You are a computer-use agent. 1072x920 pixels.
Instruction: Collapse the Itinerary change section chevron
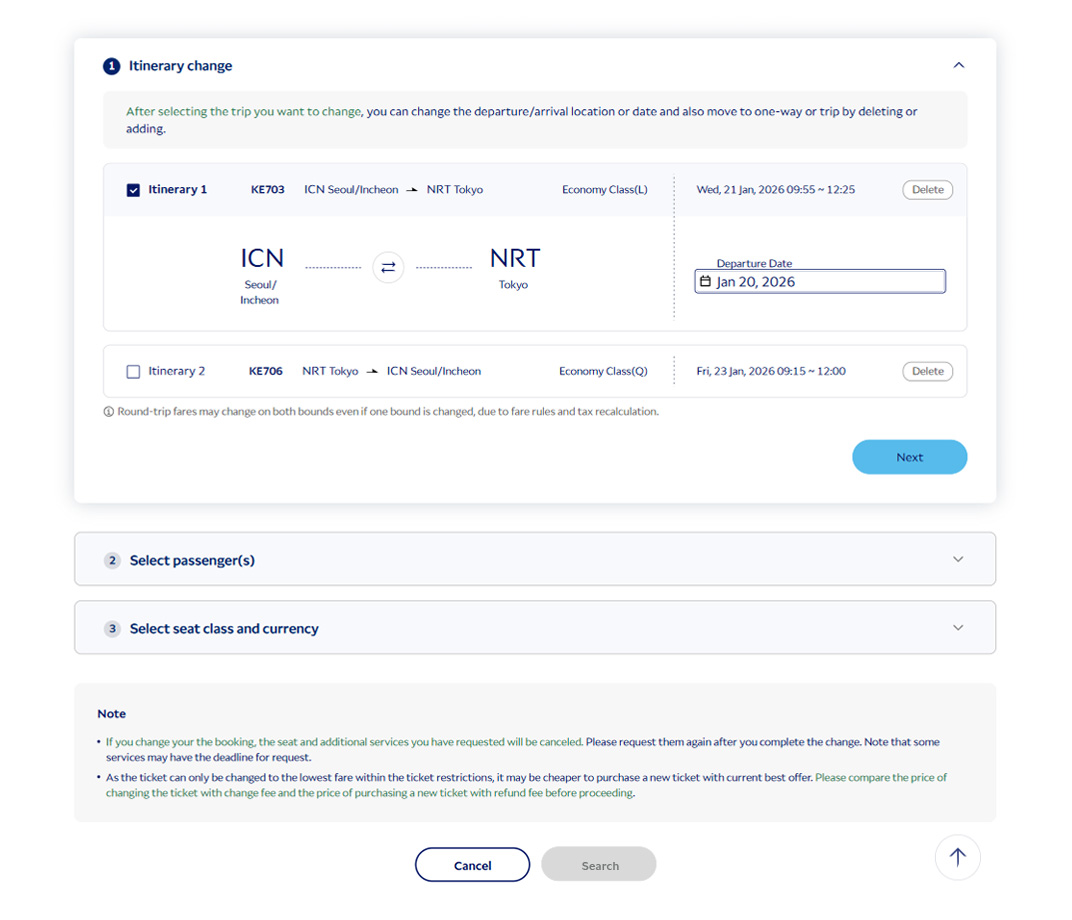[958, 66]
